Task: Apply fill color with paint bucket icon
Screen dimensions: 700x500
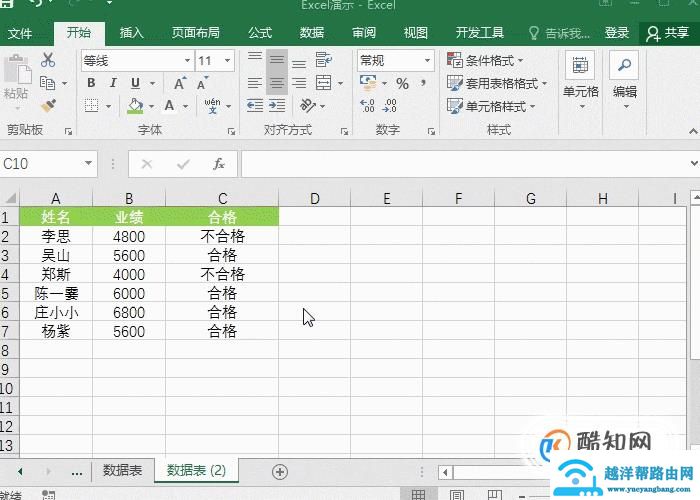Action: coord(135,106)
